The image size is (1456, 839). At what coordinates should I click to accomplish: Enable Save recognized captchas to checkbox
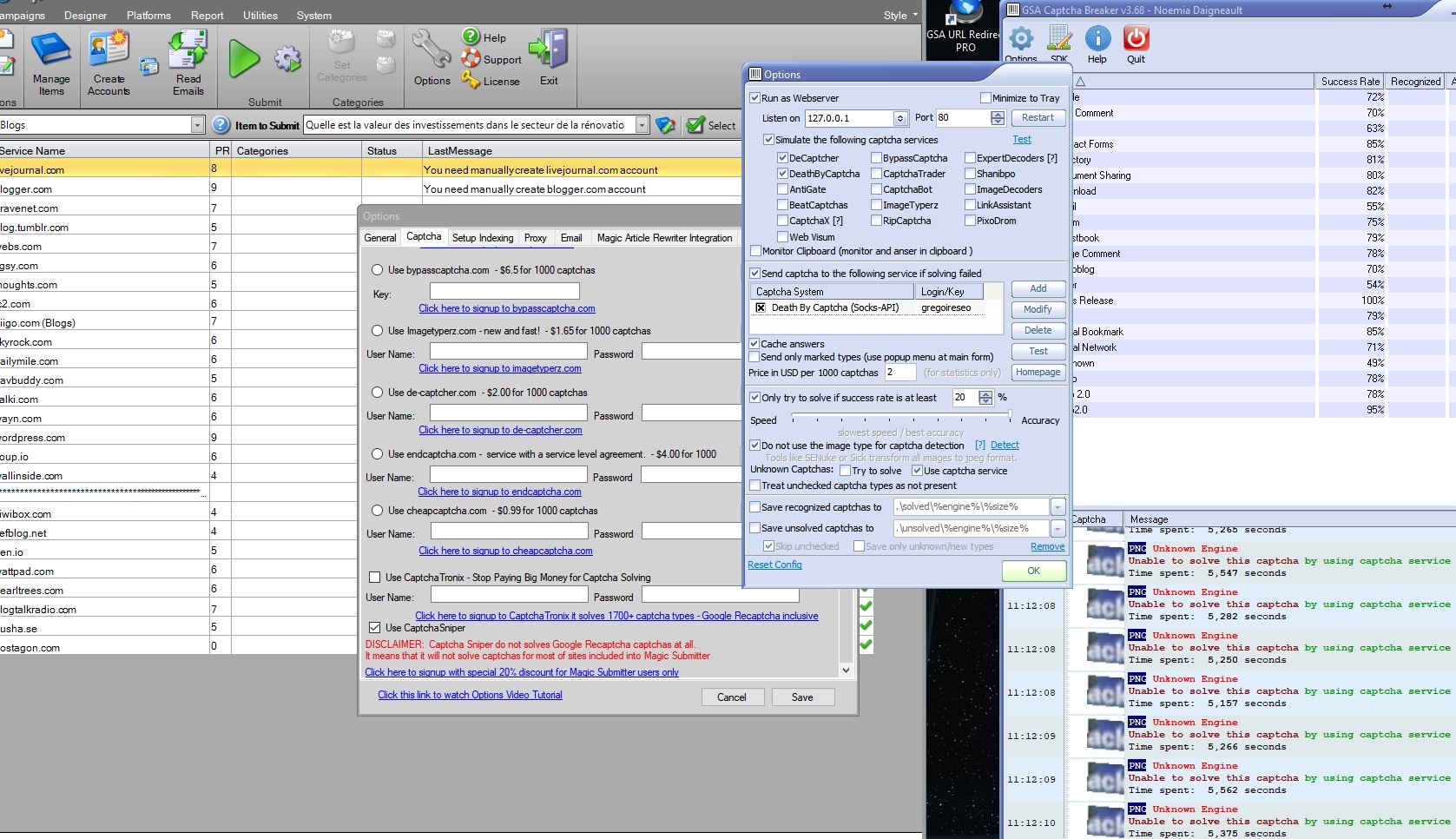[x=754, y=507]
